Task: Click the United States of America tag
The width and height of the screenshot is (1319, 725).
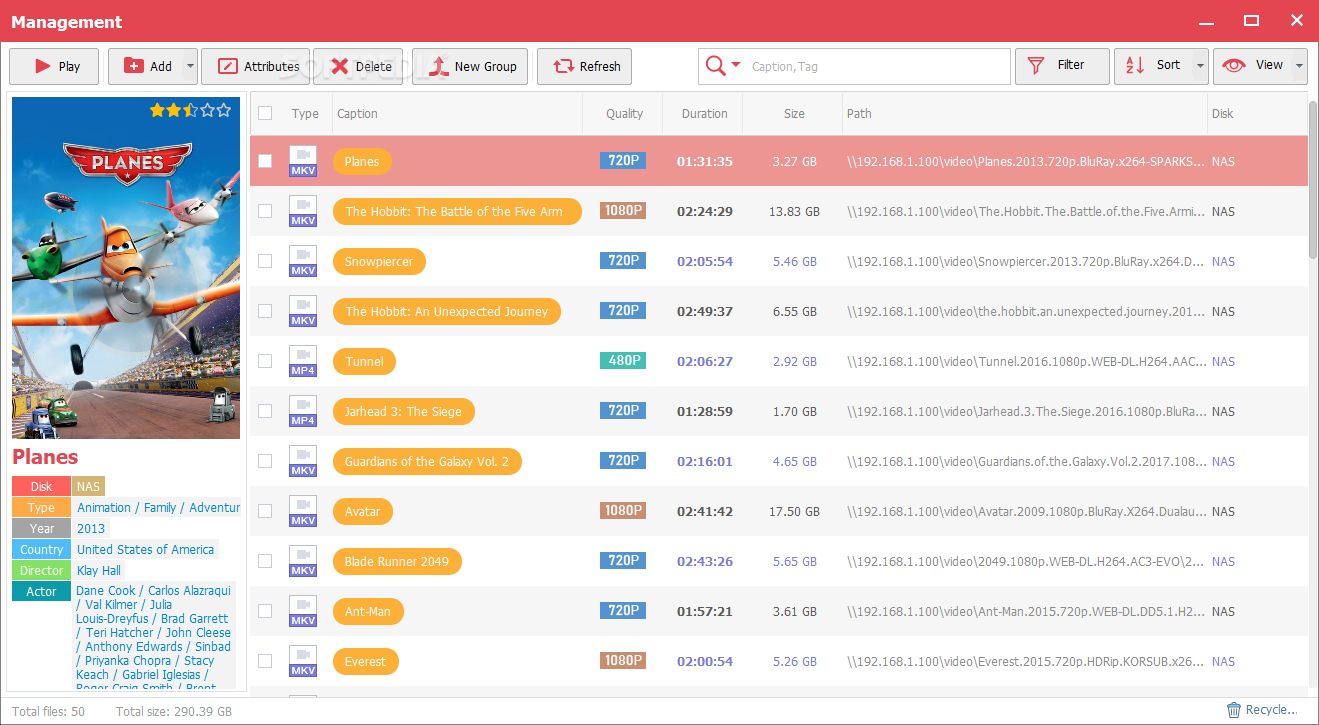Action: 145,549
